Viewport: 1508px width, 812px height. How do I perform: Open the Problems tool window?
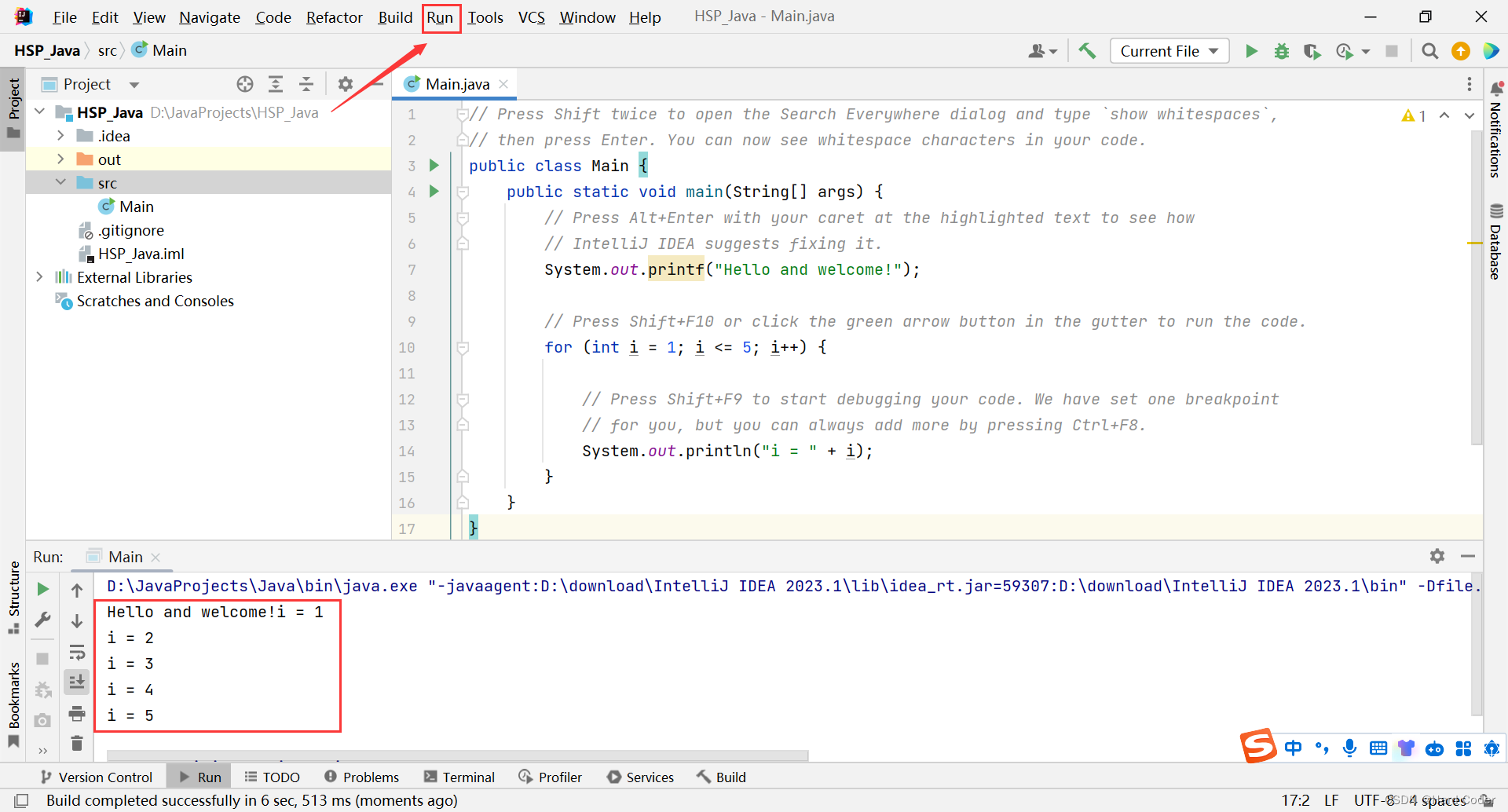coord(362,777)
